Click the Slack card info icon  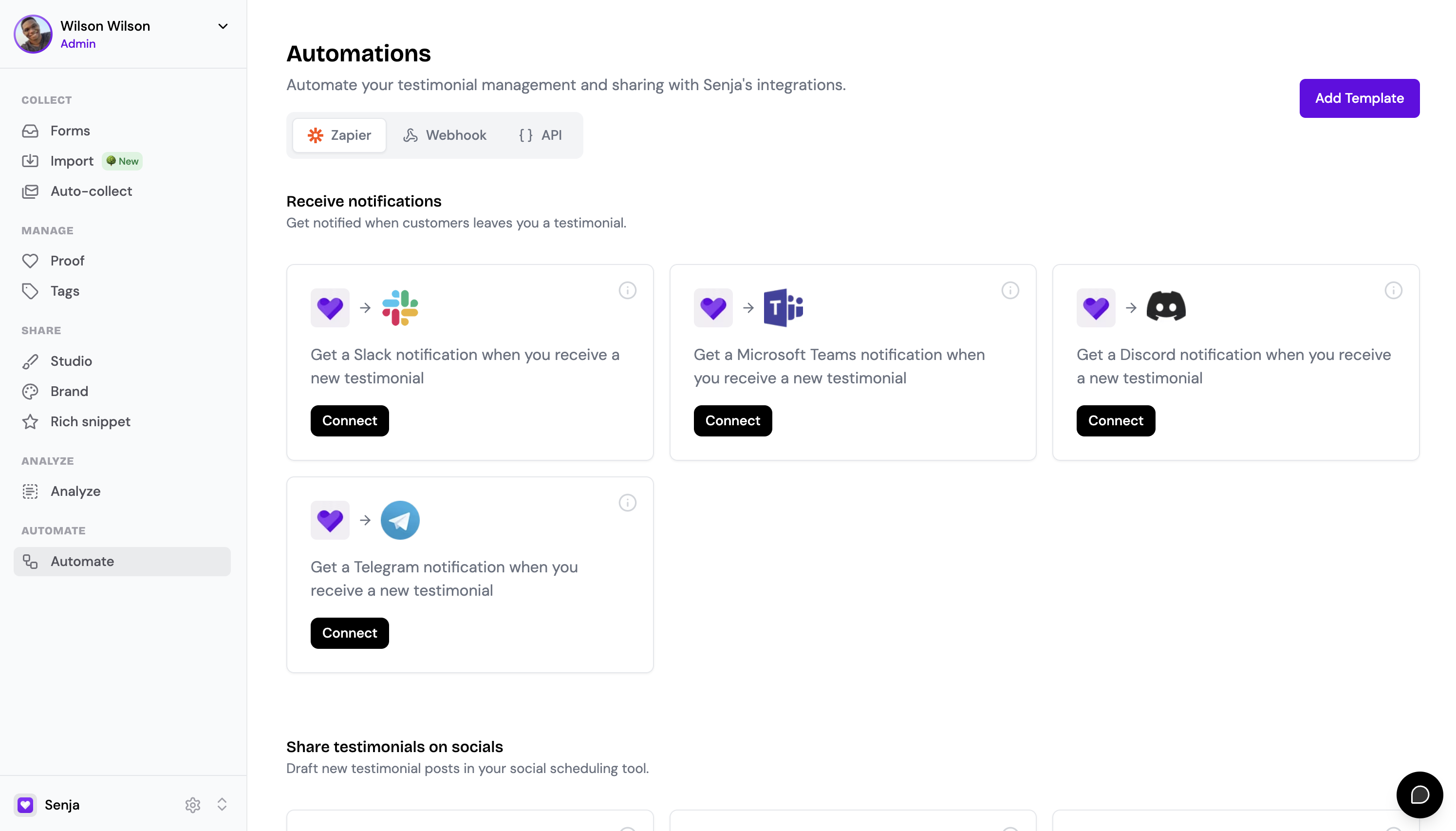click(627, 290)
